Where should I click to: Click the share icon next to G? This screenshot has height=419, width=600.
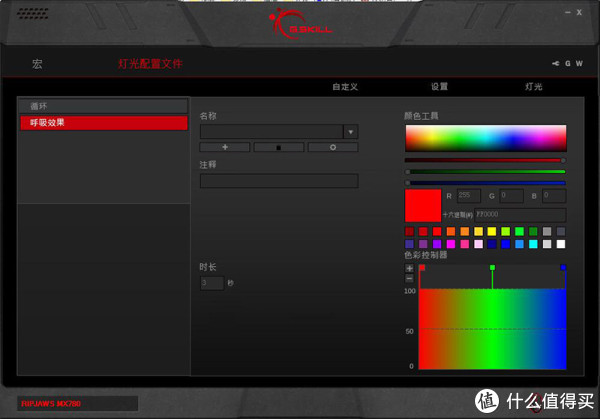556,64
